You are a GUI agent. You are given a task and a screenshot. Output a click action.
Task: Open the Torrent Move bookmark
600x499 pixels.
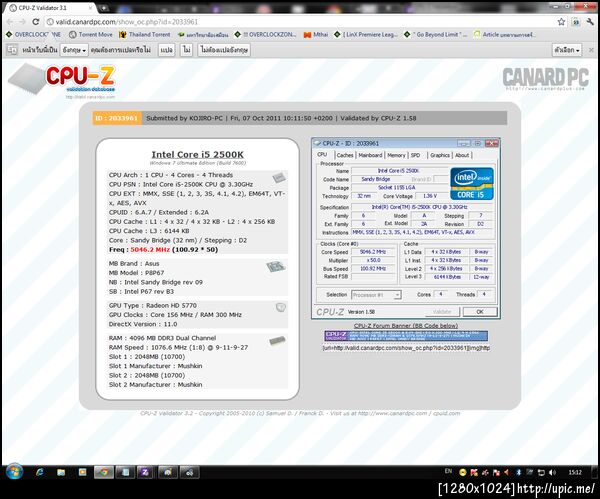(x=91, y=34)
